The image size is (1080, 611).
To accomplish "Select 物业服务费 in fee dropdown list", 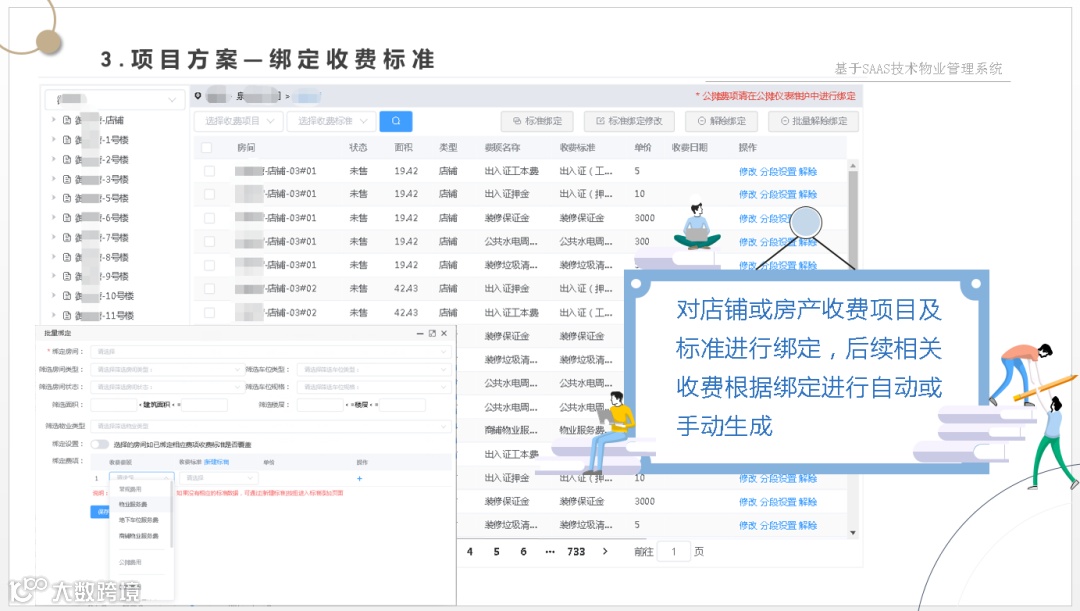I will click(x=133, y=504).
